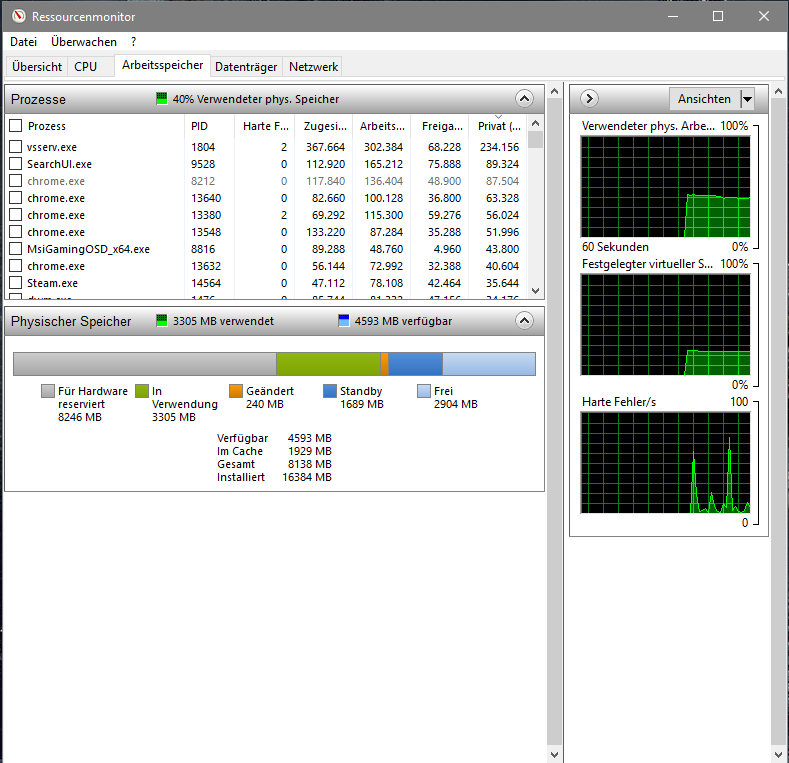
Task: Select the SearchUI.exe process name
Action: [59, 164]
